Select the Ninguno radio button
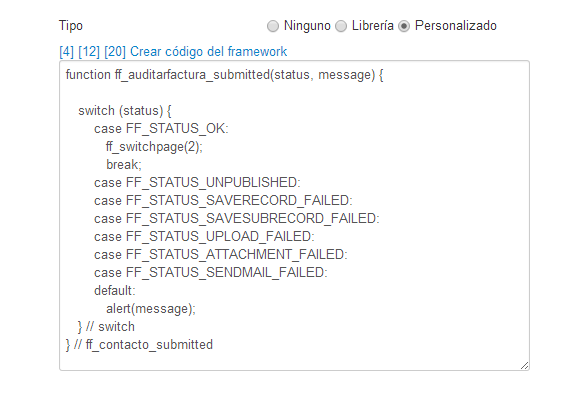Screen dimensions: 577x394 [273, 26]
